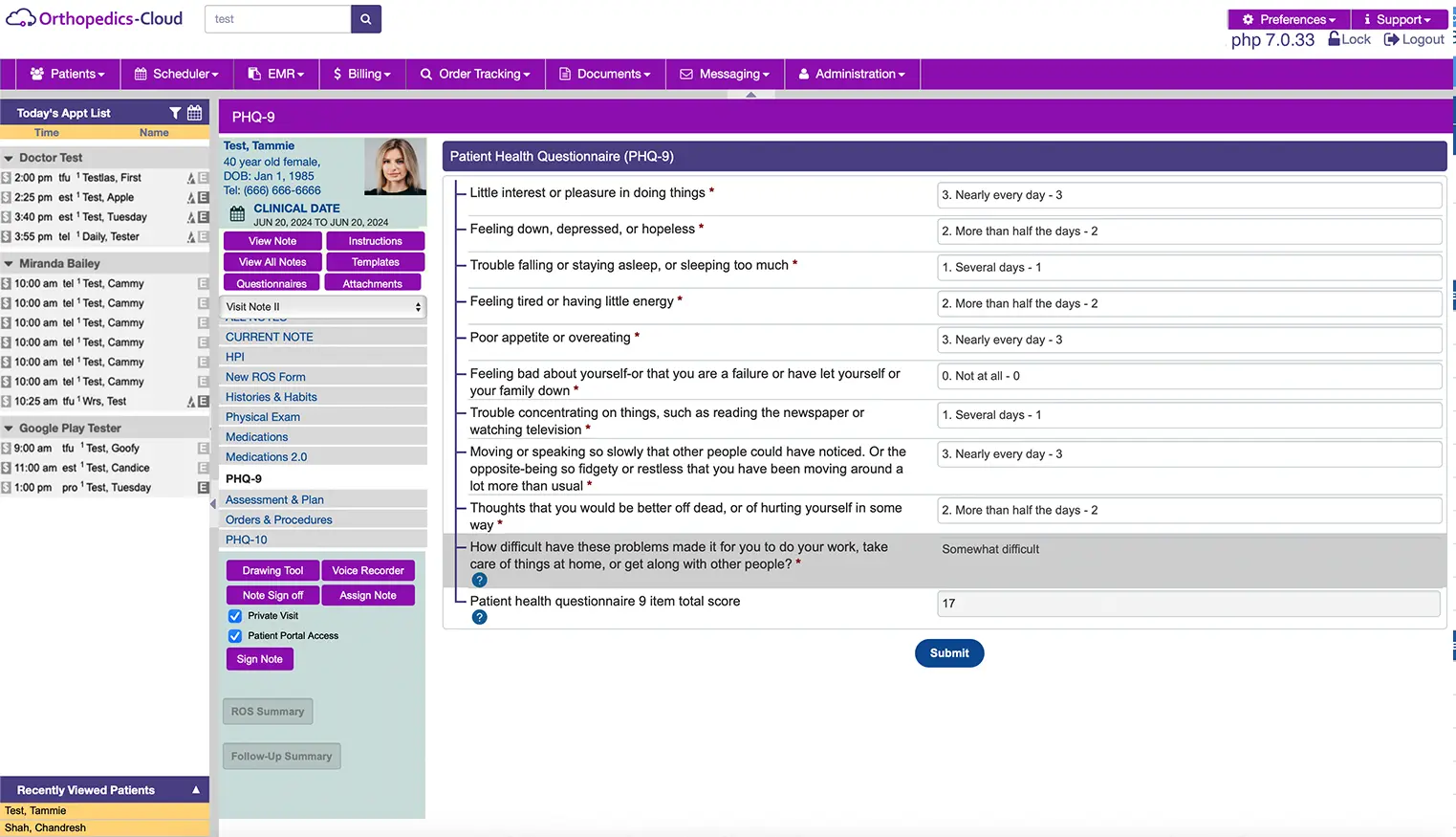
Task: Click the Lock padlock icon
Action: (x=1334, y=39)
